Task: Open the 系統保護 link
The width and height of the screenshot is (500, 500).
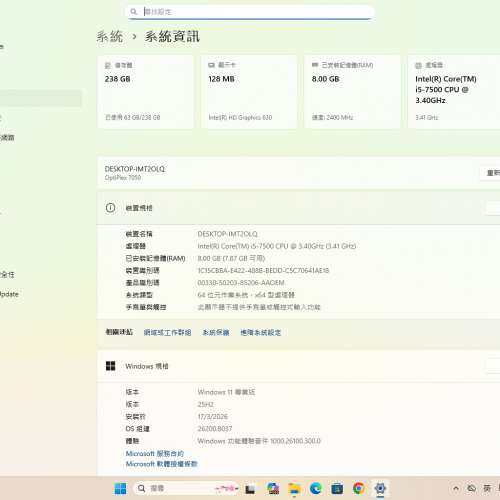Action: [x=216, y=332]
